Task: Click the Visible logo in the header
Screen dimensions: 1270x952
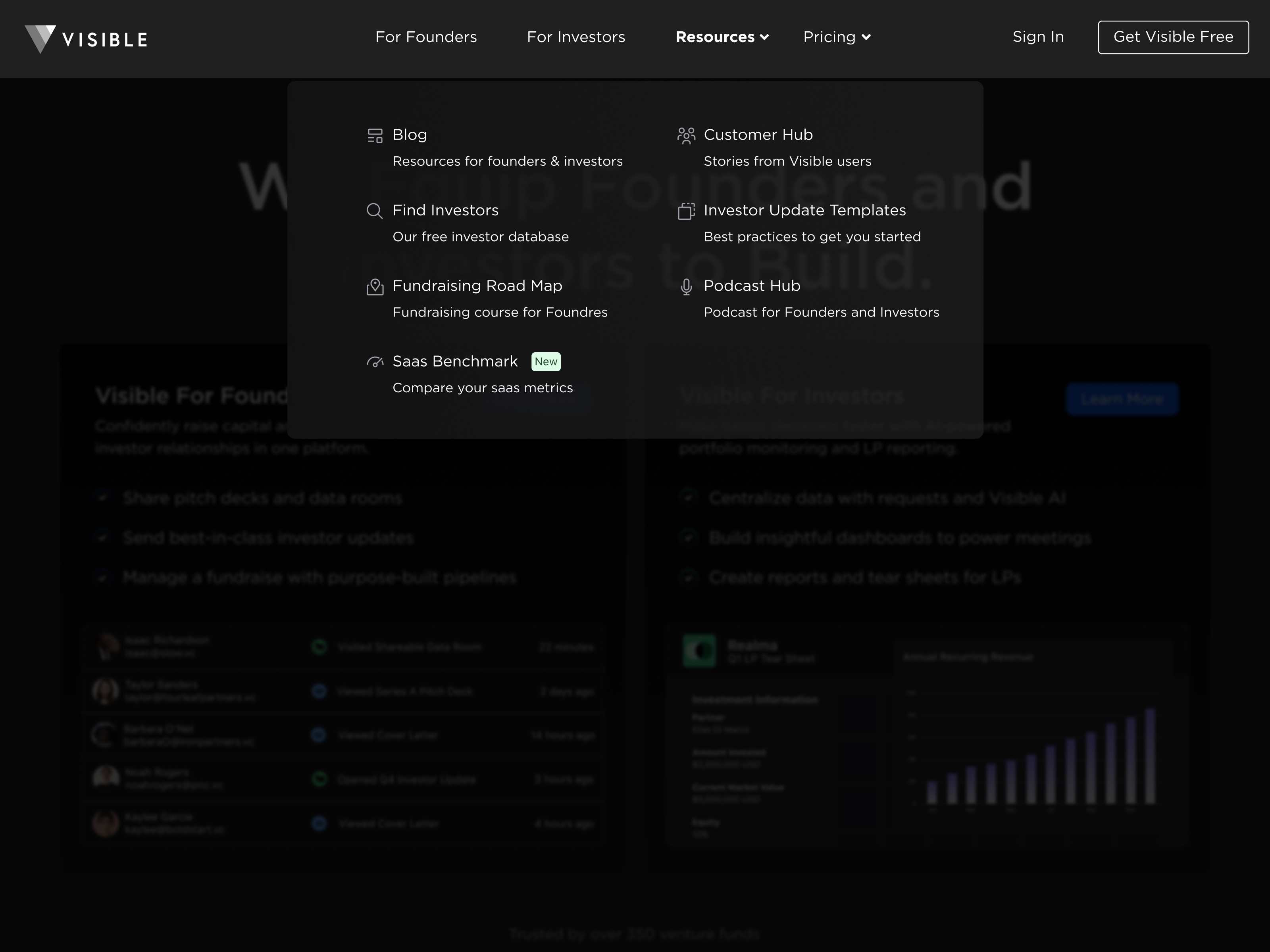Action: (86, 39)
